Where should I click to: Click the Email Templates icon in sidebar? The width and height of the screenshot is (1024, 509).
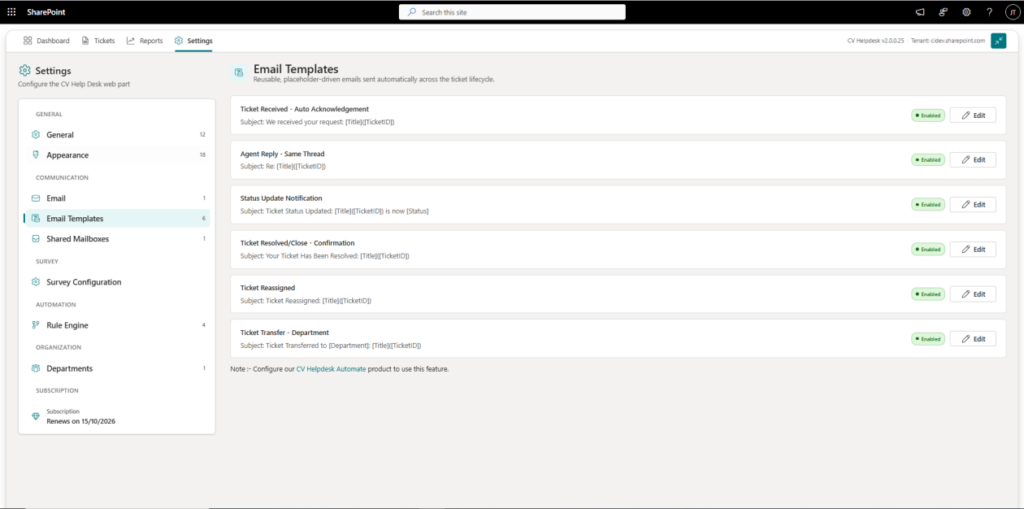[x=36, y=218]
